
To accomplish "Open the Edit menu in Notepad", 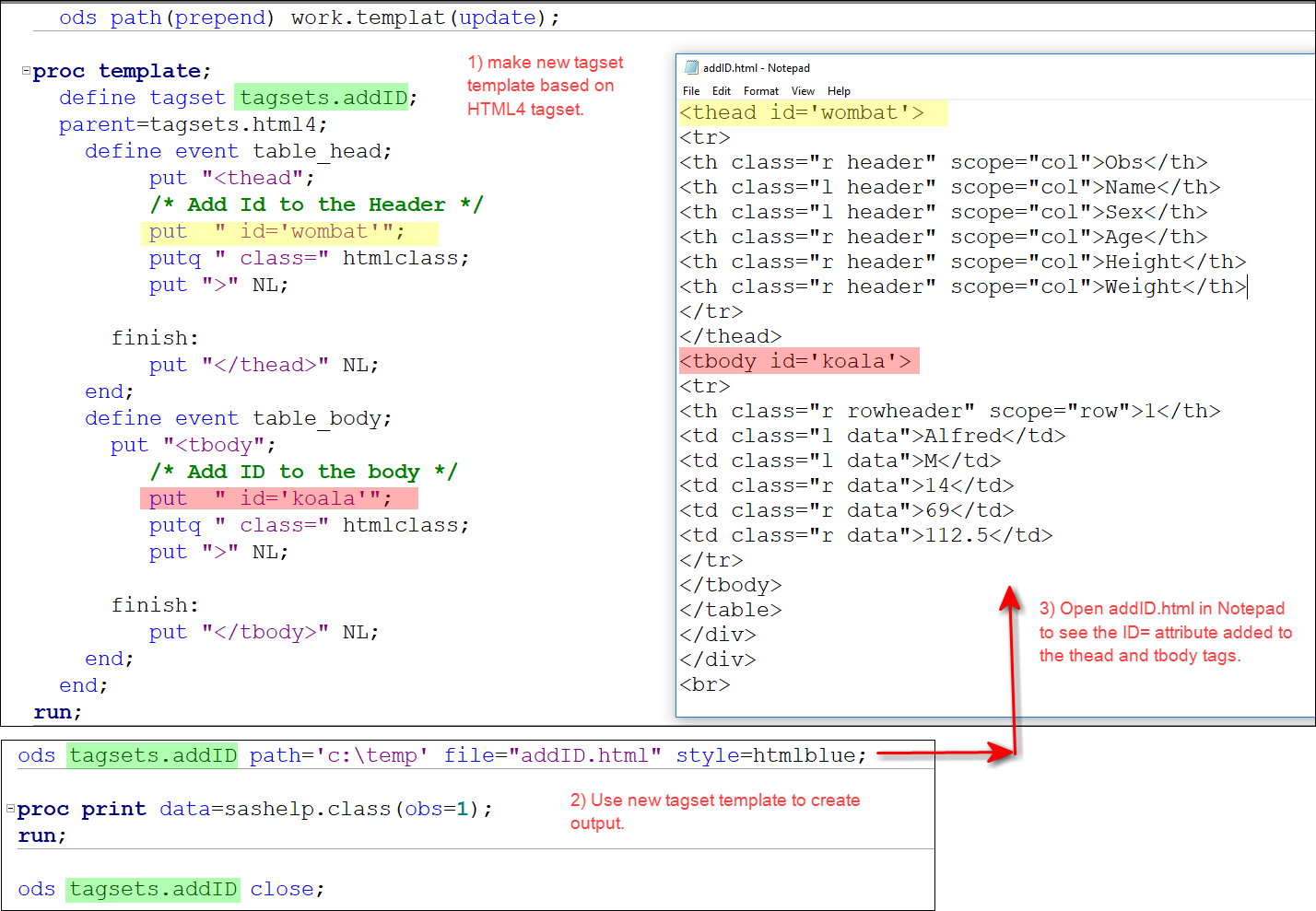I will coord(722,91).
